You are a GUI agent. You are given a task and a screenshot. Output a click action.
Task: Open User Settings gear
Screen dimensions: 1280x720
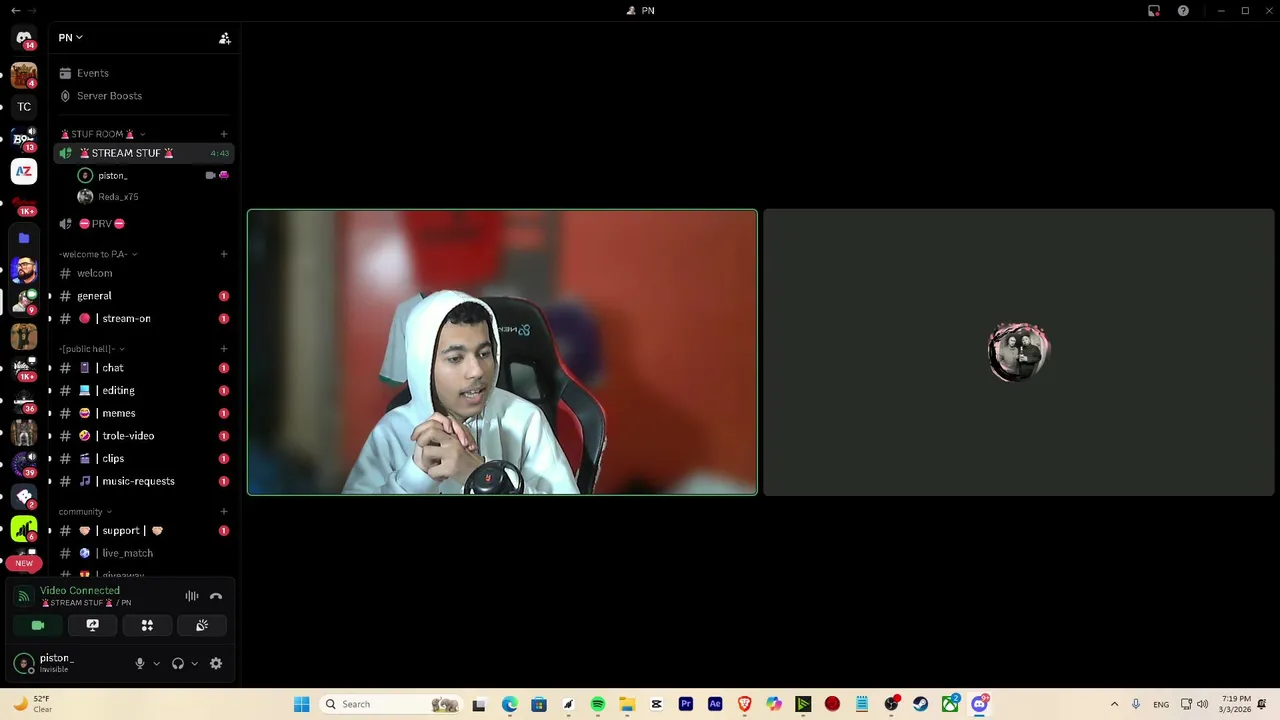coord(216,664)
